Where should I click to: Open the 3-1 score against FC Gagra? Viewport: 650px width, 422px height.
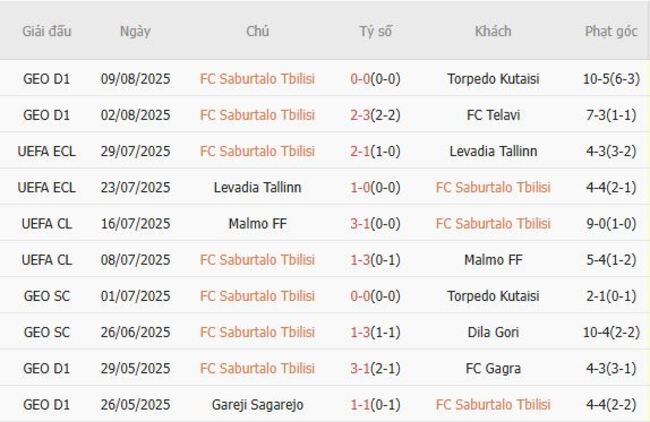[361, 368]
